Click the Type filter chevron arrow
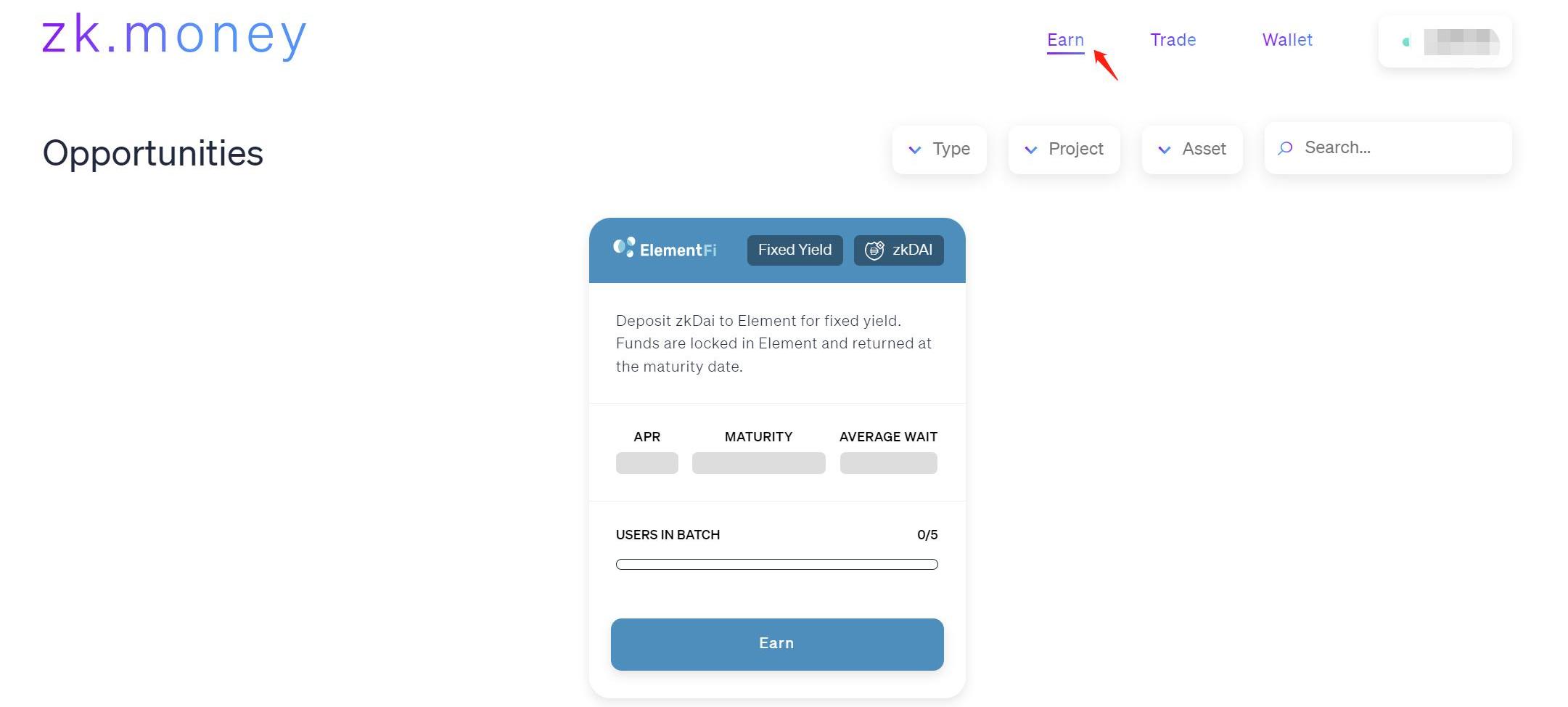 click(914, 150)
